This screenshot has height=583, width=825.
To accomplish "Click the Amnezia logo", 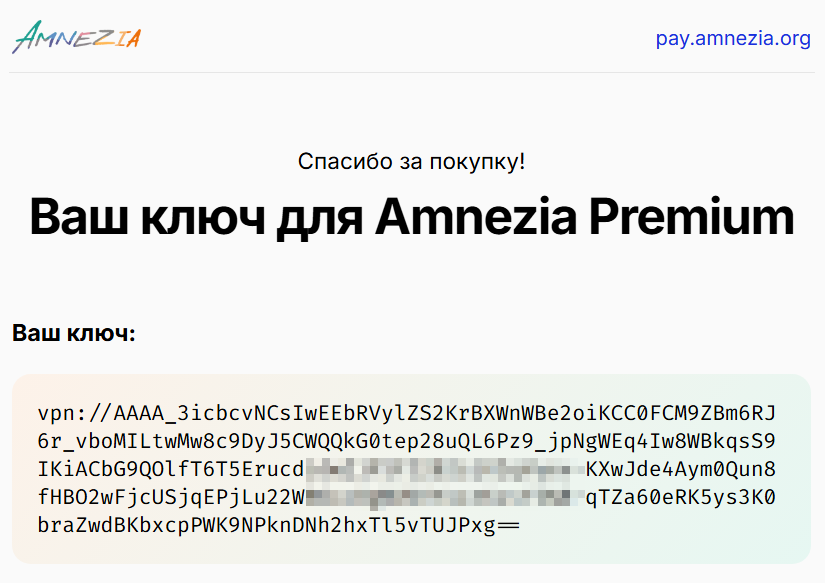I will coord(76,37).
